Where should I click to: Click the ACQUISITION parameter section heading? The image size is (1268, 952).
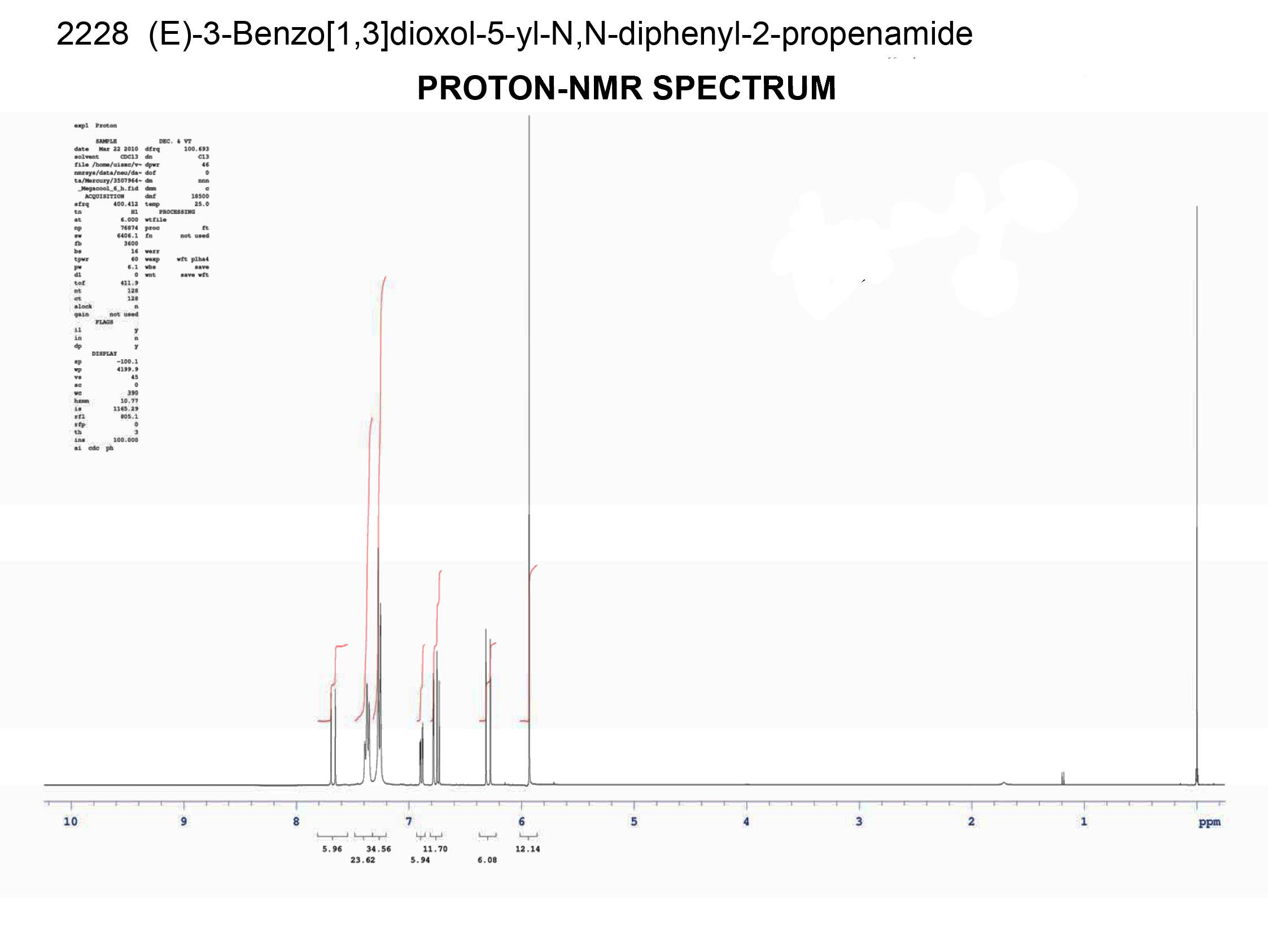104,196
